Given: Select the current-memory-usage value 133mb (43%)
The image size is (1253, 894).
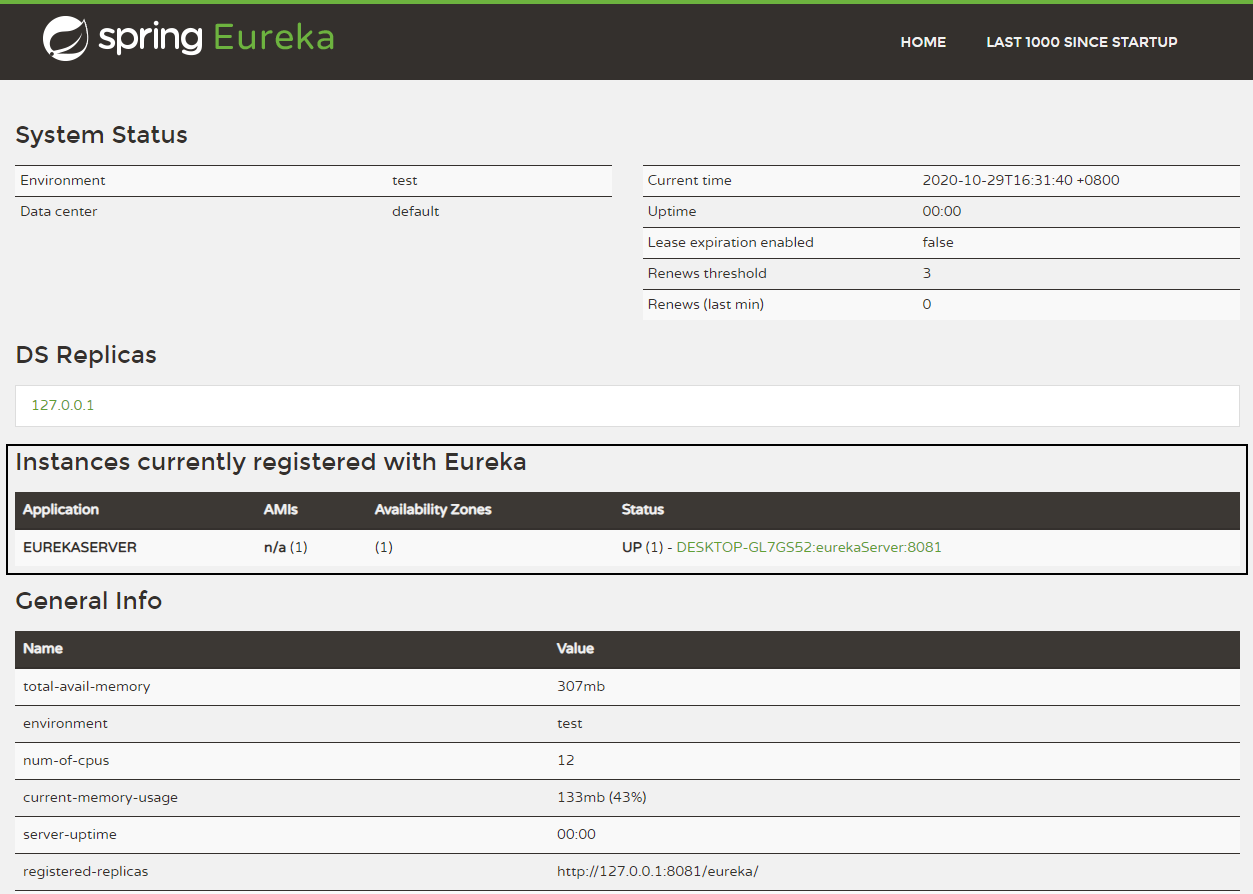Looking at the screenshot, I should [x=601, y=797].
